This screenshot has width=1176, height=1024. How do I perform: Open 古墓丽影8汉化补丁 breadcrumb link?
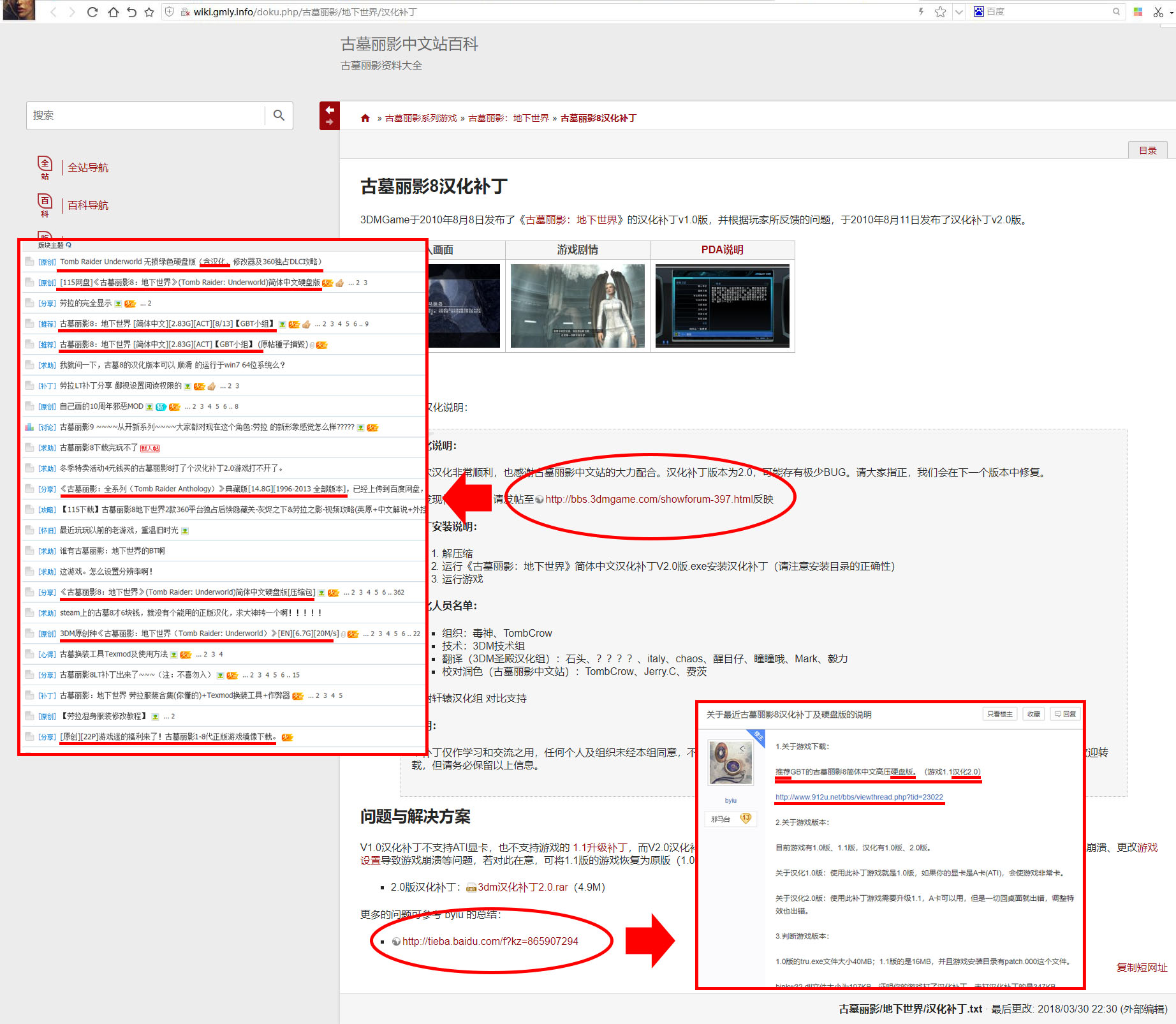[598, 118]
